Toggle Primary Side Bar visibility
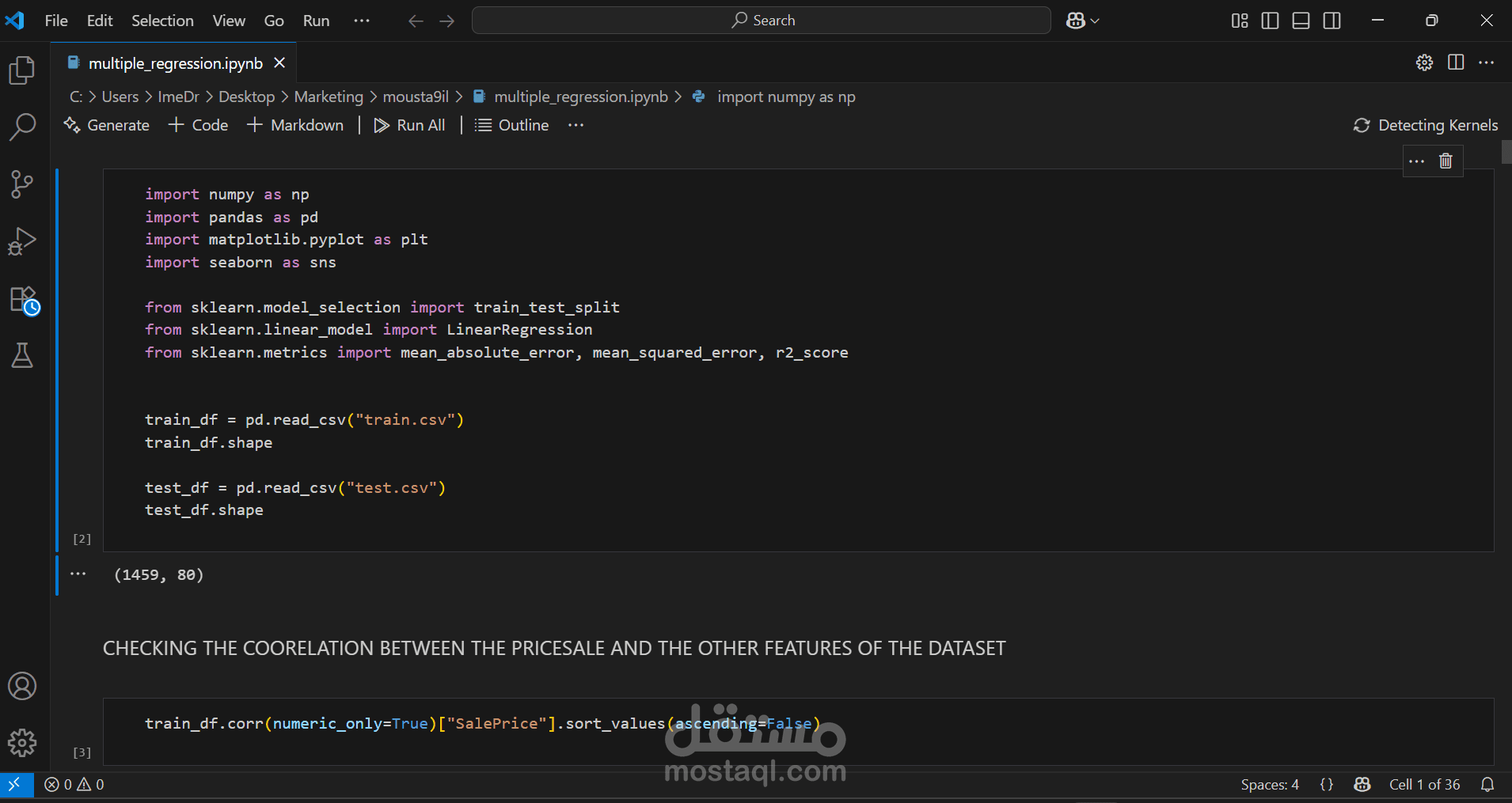The image size is (1512, 803). pyautogui.click(x=1270, y=21)
